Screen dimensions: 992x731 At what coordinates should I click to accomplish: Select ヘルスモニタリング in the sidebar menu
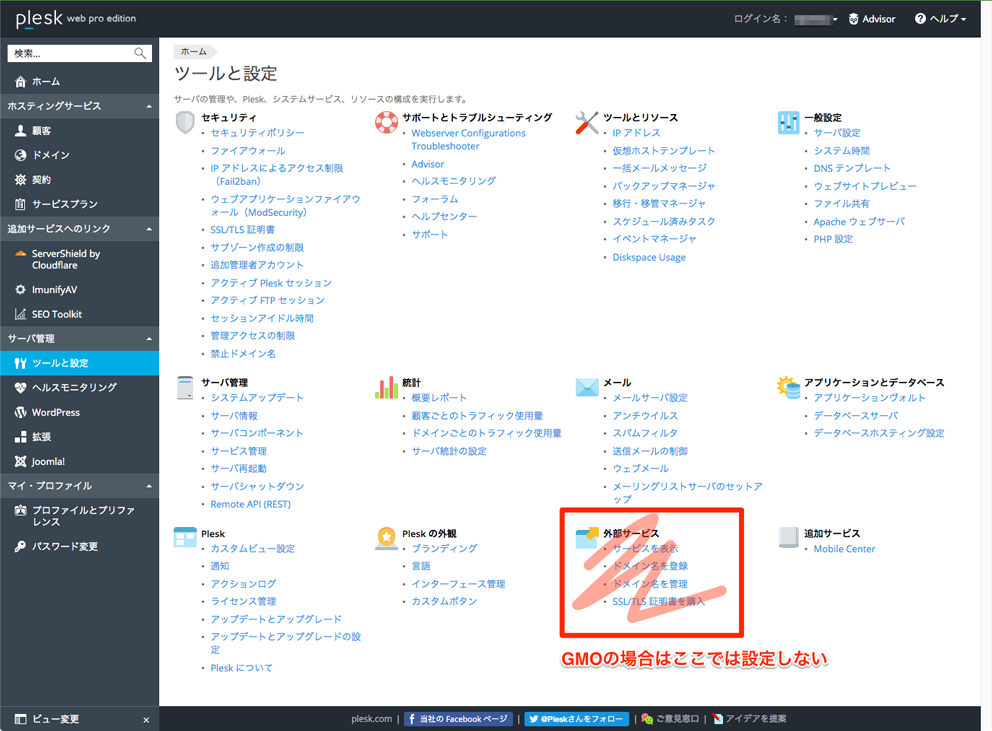point(74,388)
